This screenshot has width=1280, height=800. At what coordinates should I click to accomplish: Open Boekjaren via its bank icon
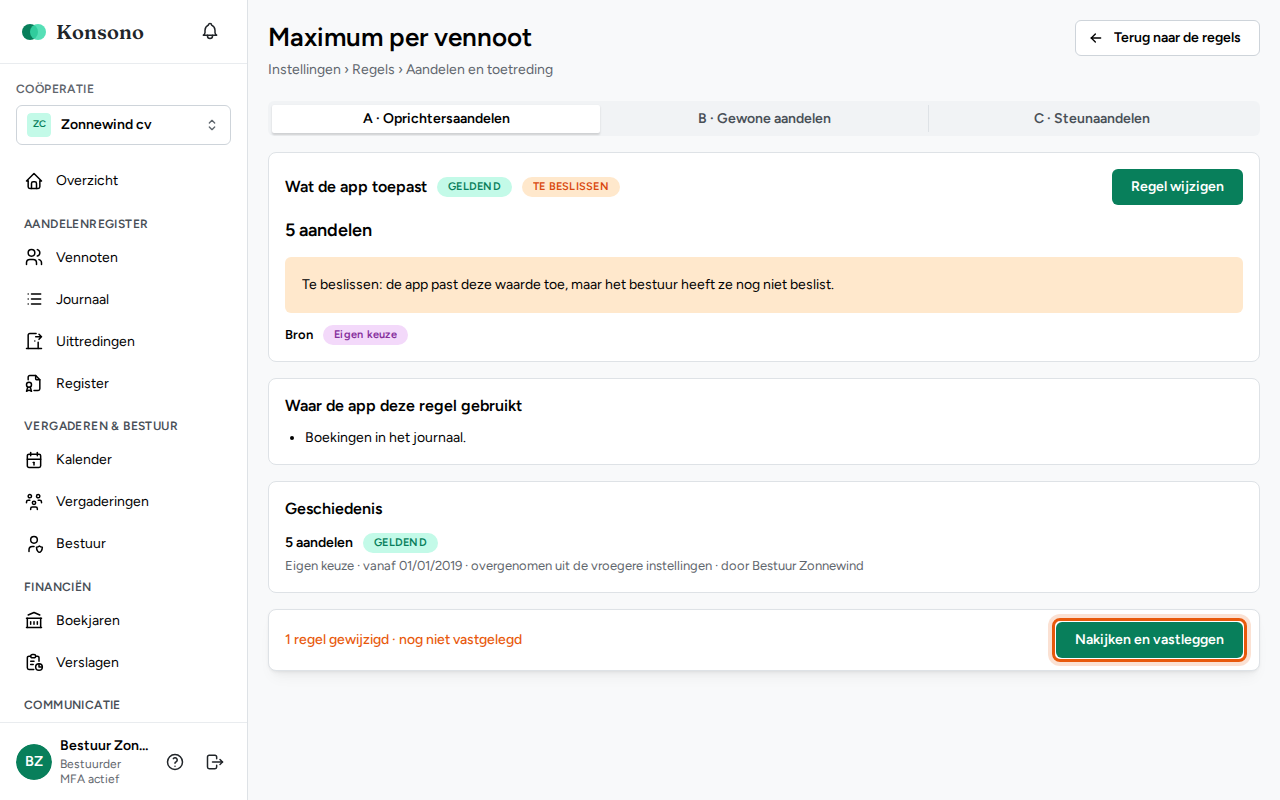coord(34,621)
